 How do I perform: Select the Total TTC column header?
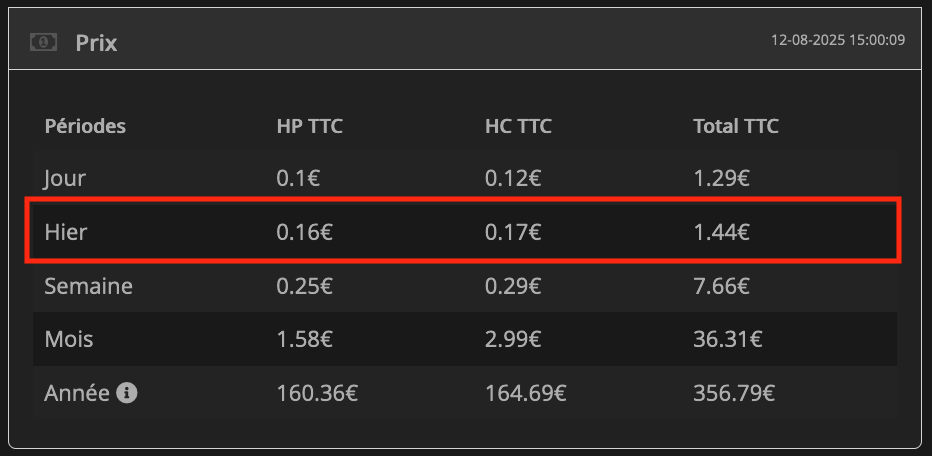[735, 126]
